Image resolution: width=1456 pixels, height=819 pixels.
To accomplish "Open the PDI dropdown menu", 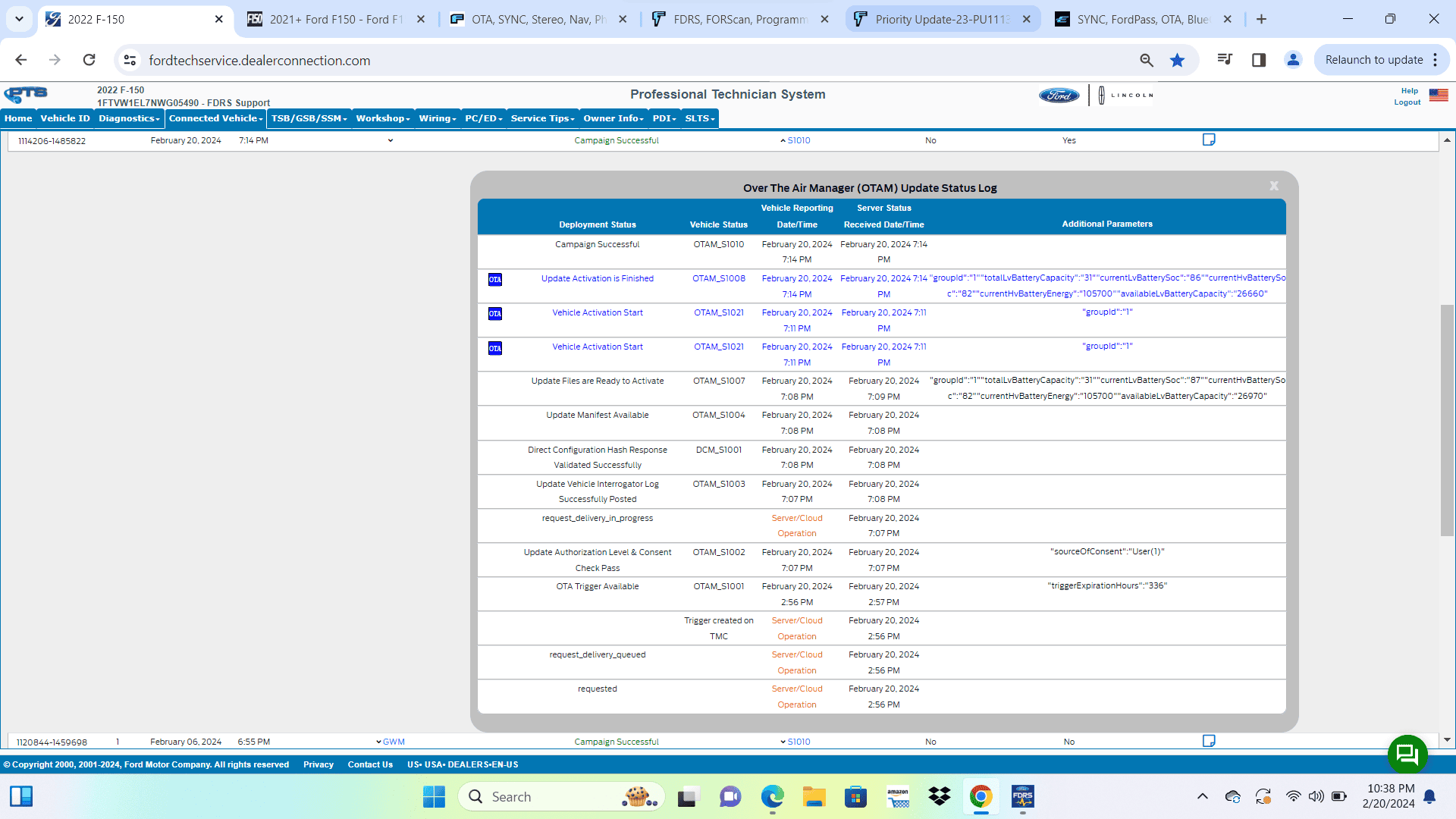I will tap(664, 118).
